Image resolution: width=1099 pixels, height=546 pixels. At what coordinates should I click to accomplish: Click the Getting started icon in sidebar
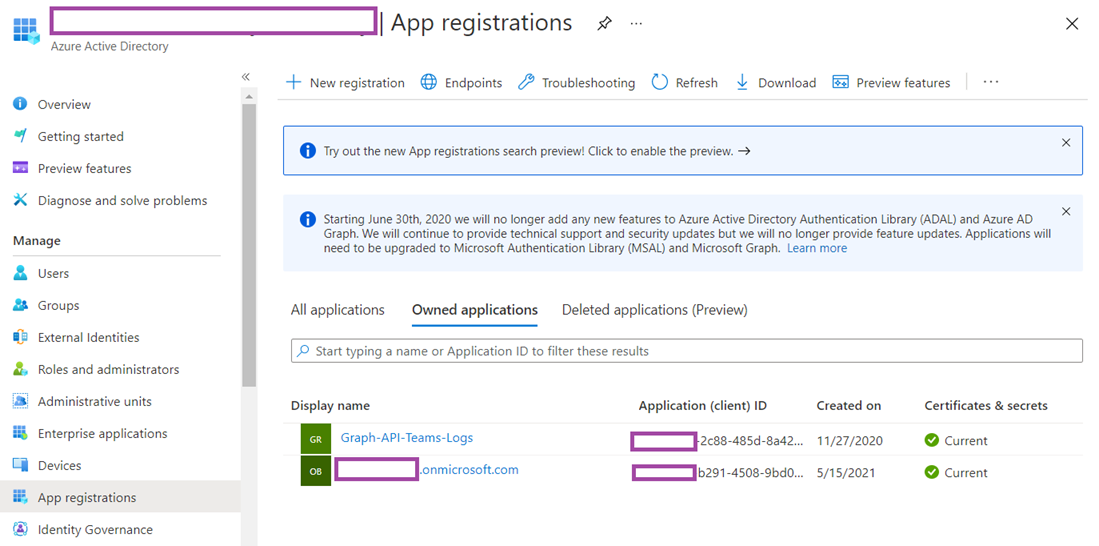pos(20,136)
